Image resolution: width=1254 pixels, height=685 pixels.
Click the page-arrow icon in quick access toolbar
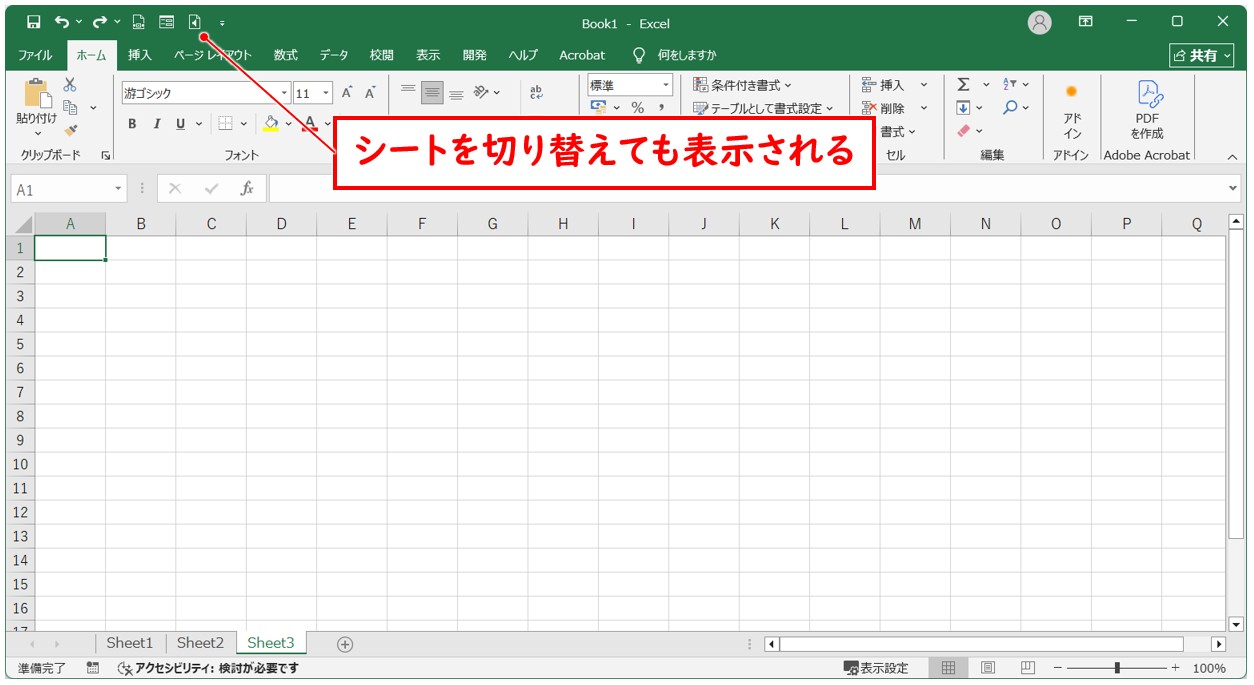click(x=195, y=22)
